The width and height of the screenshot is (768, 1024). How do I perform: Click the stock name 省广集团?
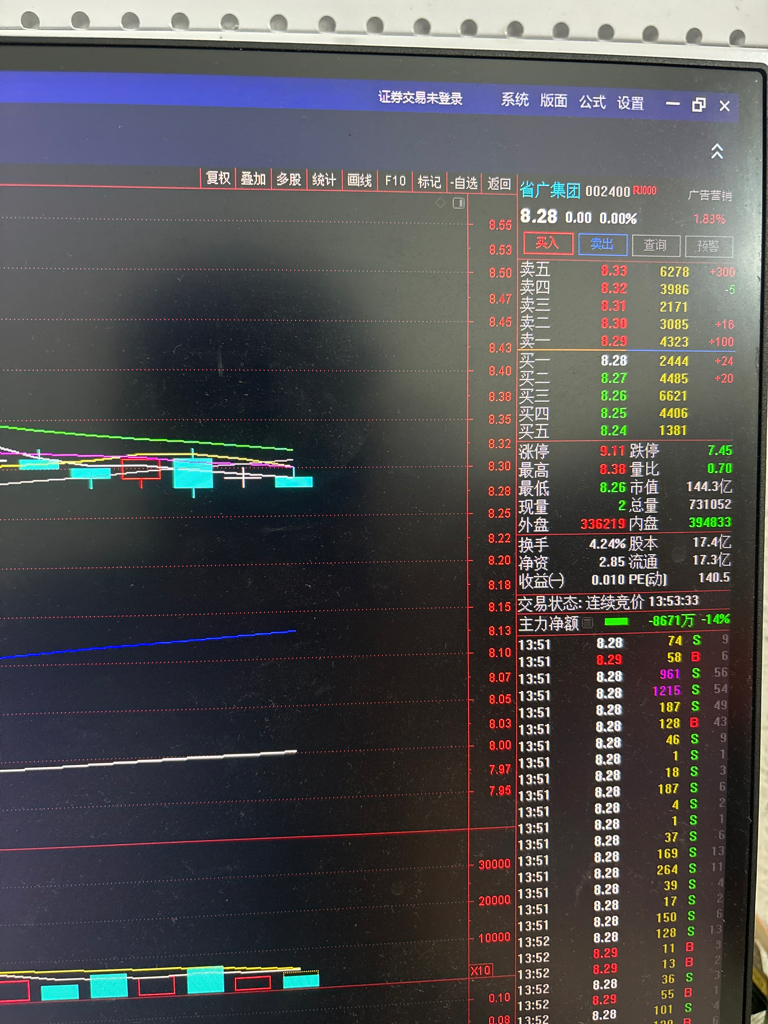(x=550, y=191)
